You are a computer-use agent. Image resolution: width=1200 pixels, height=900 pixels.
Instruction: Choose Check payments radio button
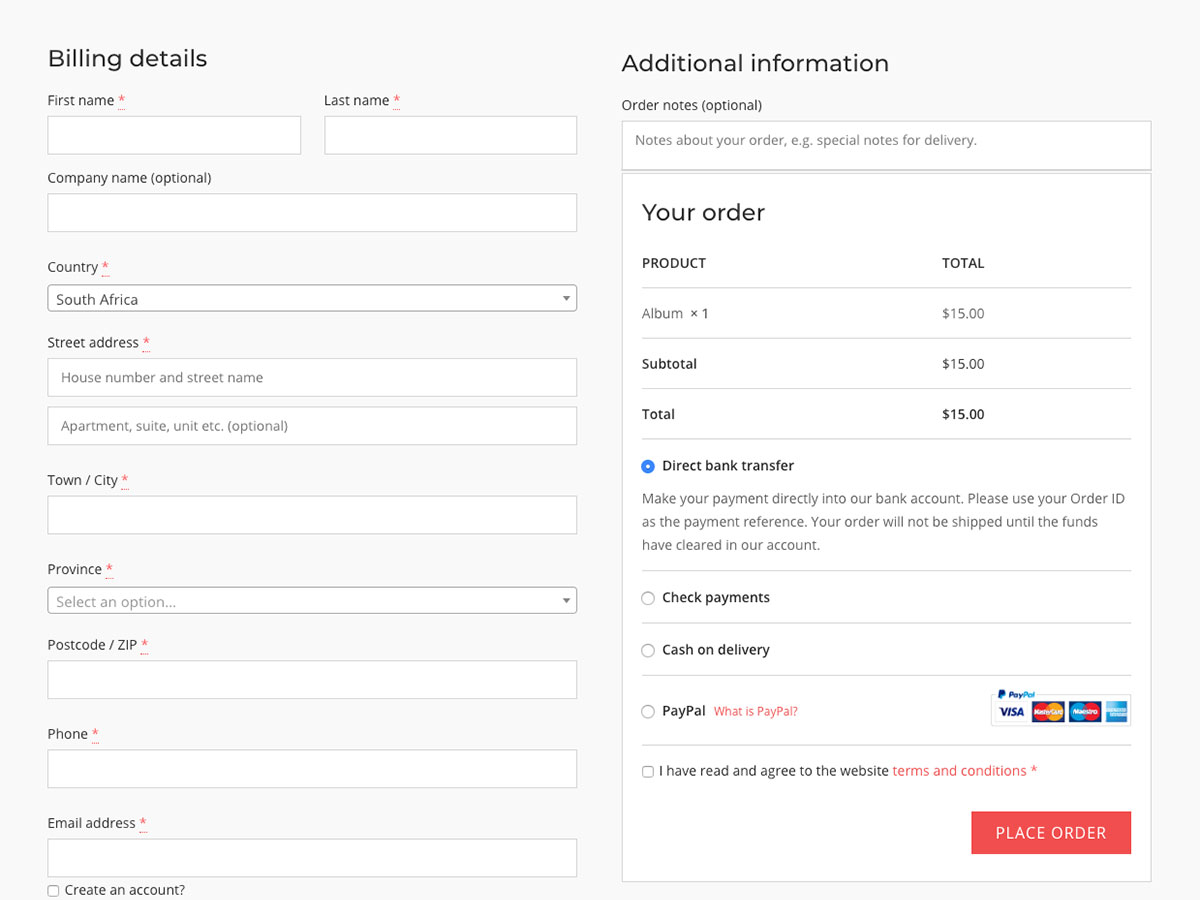coord(648,598)
